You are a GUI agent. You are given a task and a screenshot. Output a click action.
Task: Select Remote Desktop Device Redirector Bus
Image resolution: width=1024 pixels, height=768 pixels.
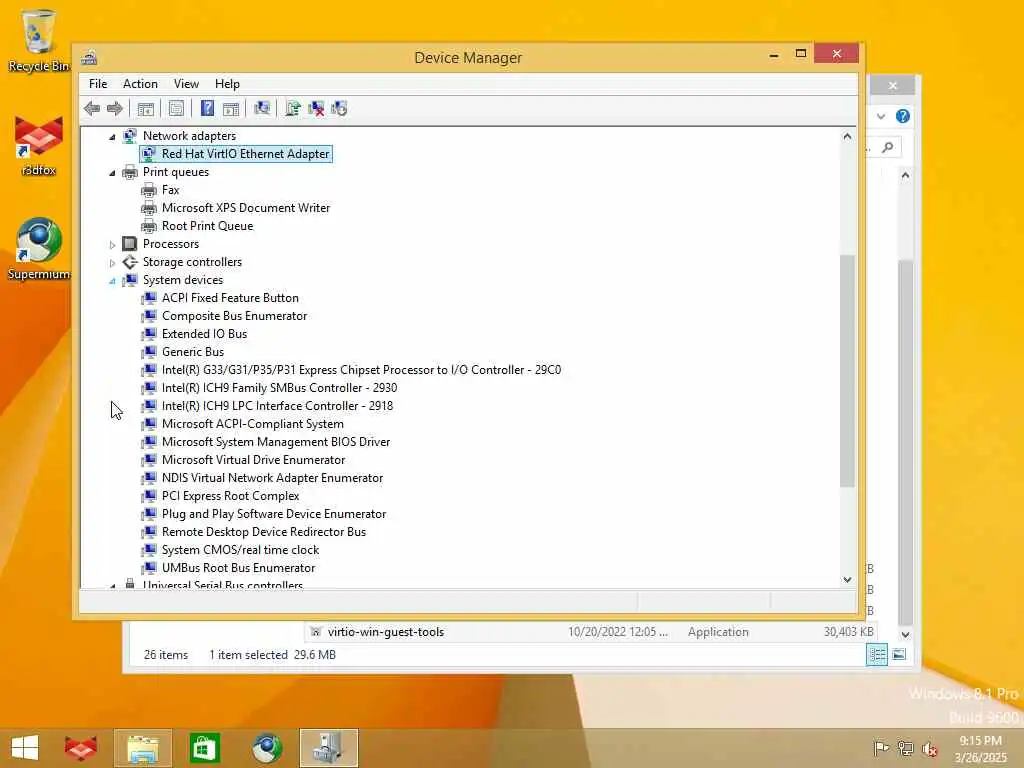263,532
